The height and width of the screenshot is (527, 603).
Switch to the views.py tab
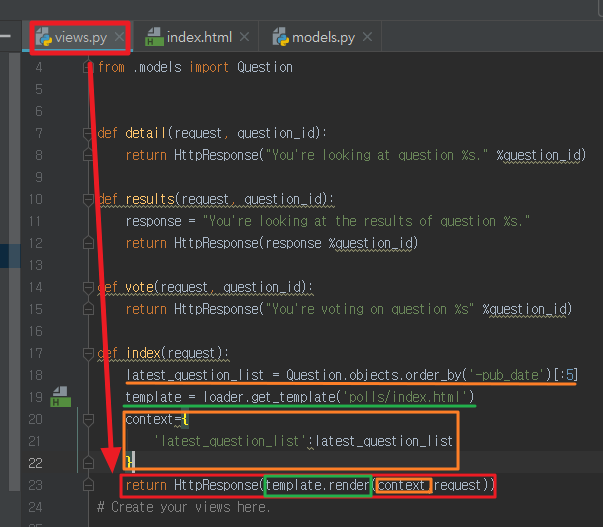coord(81,37)
